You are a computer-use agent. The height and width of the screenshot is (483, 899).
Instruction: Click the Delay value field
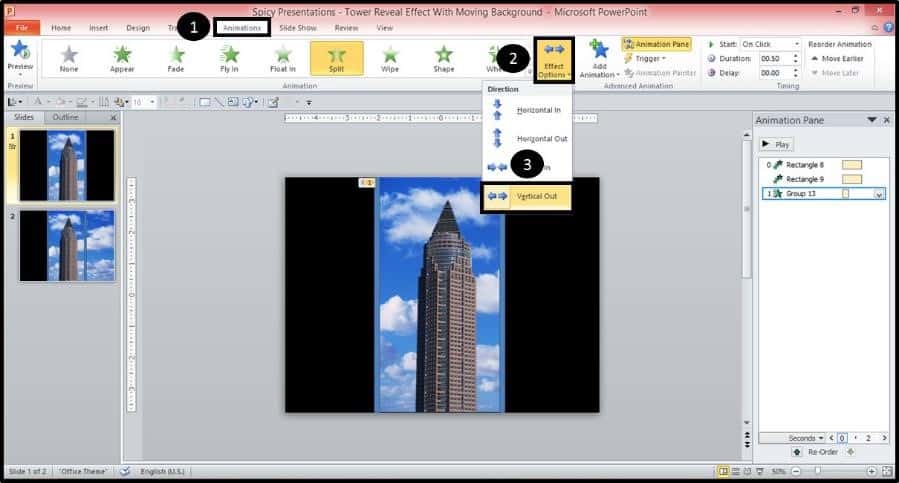774,73
